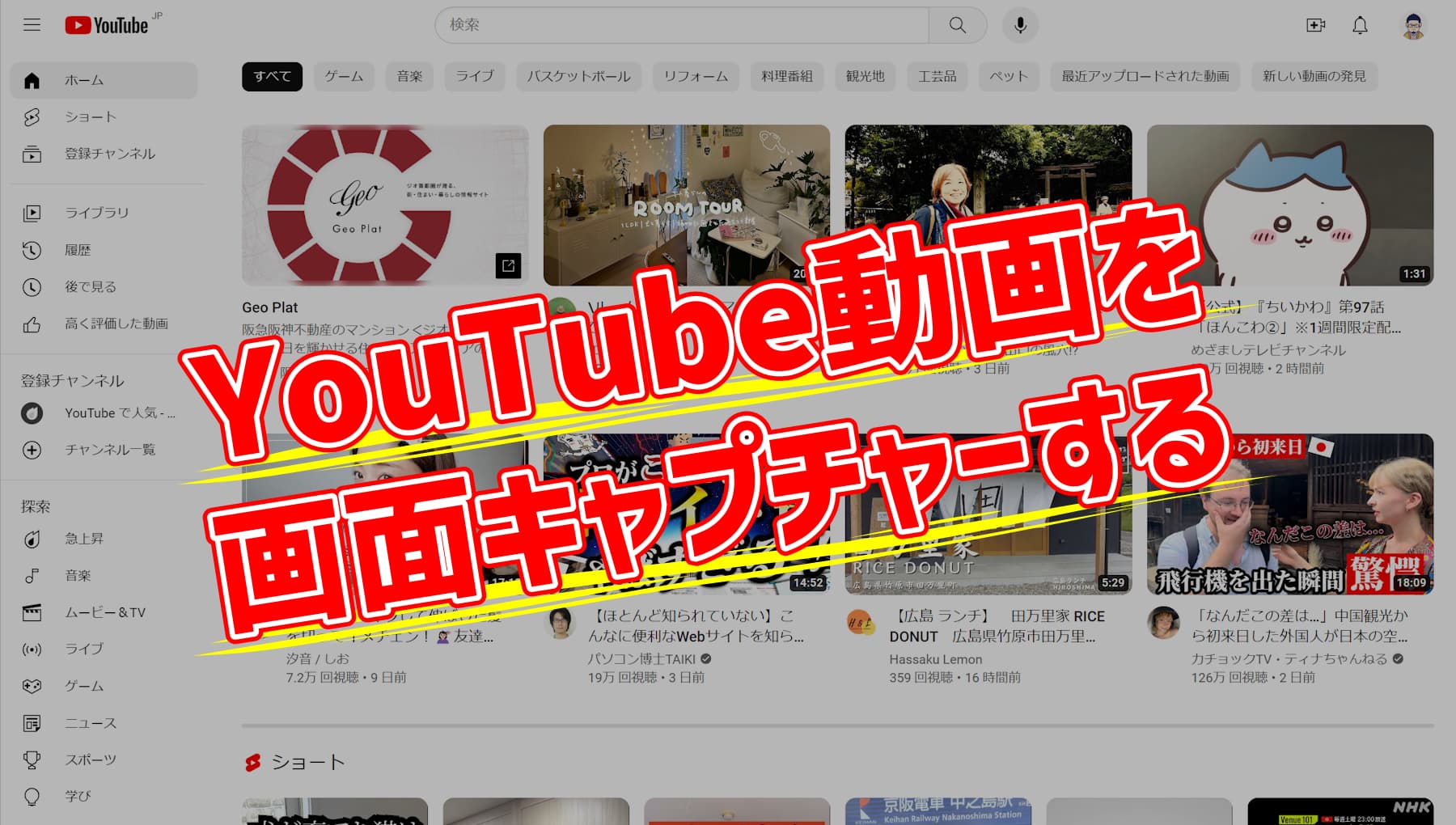Open the account avatar menu

(1413, 26)
